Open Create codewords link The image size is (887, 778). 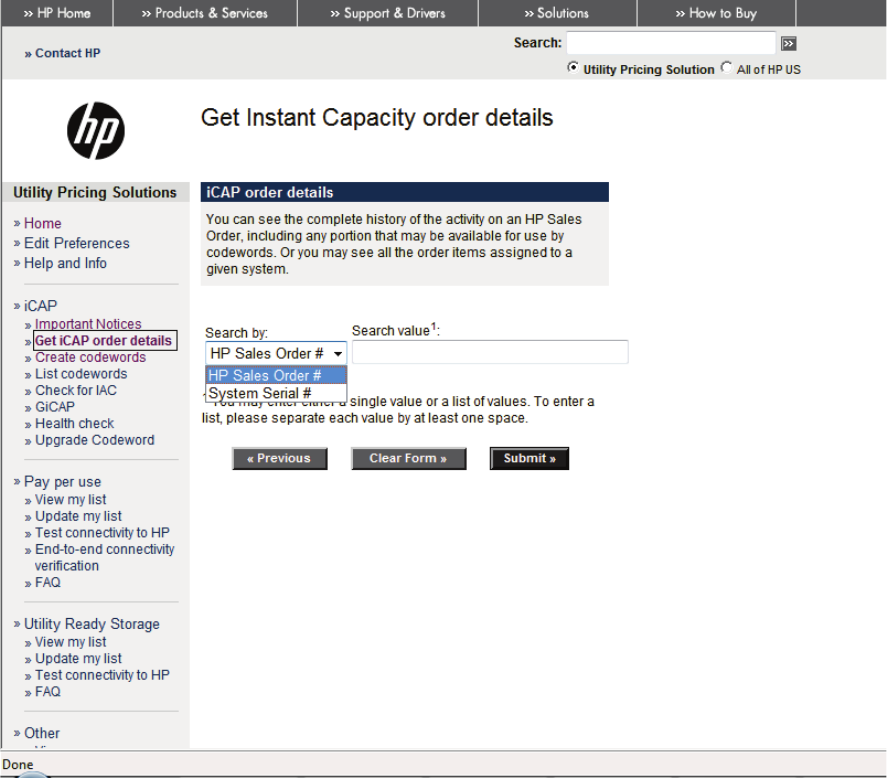click(91, 358)
